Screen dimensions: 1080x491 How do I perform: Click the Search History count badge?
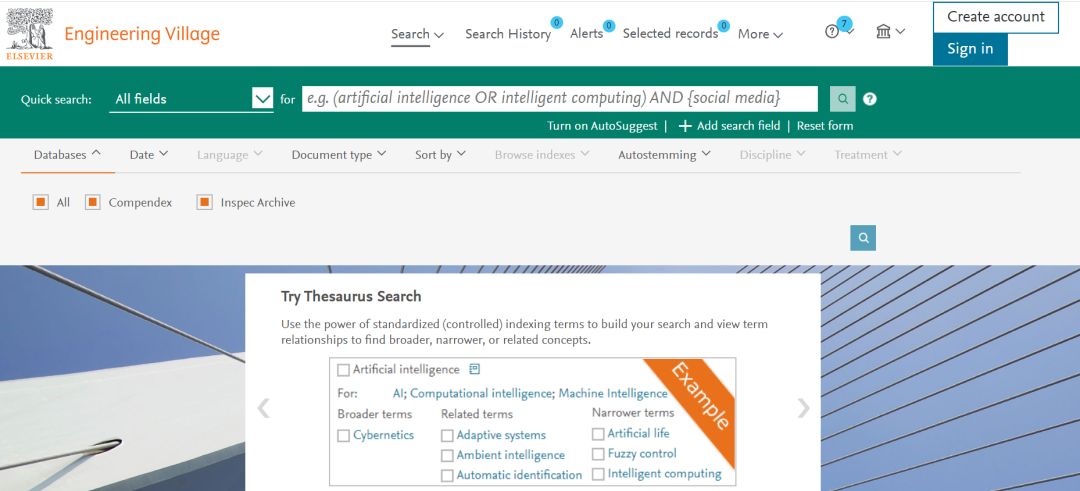557,23
